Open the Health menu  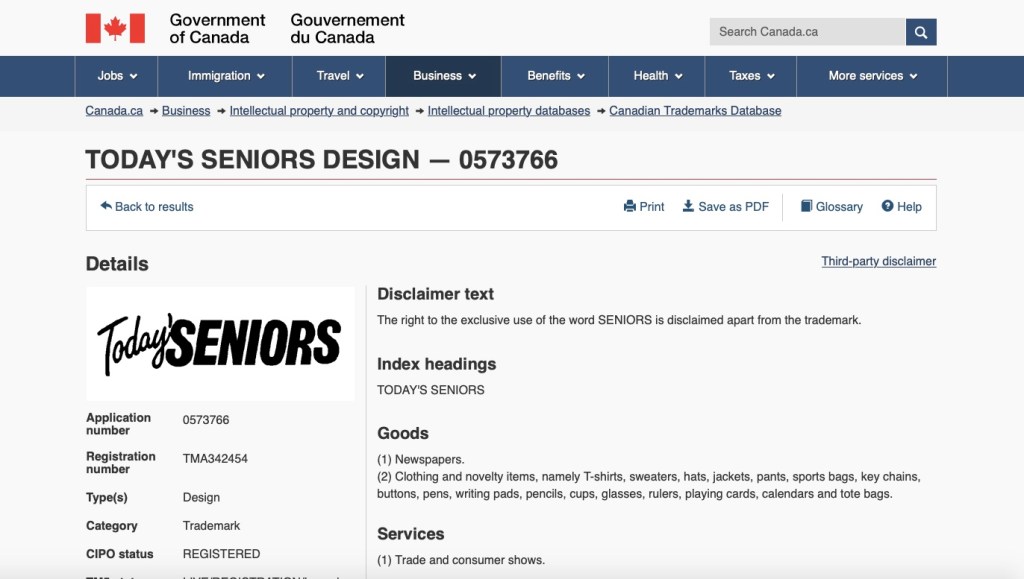click(x=658, y=76)
